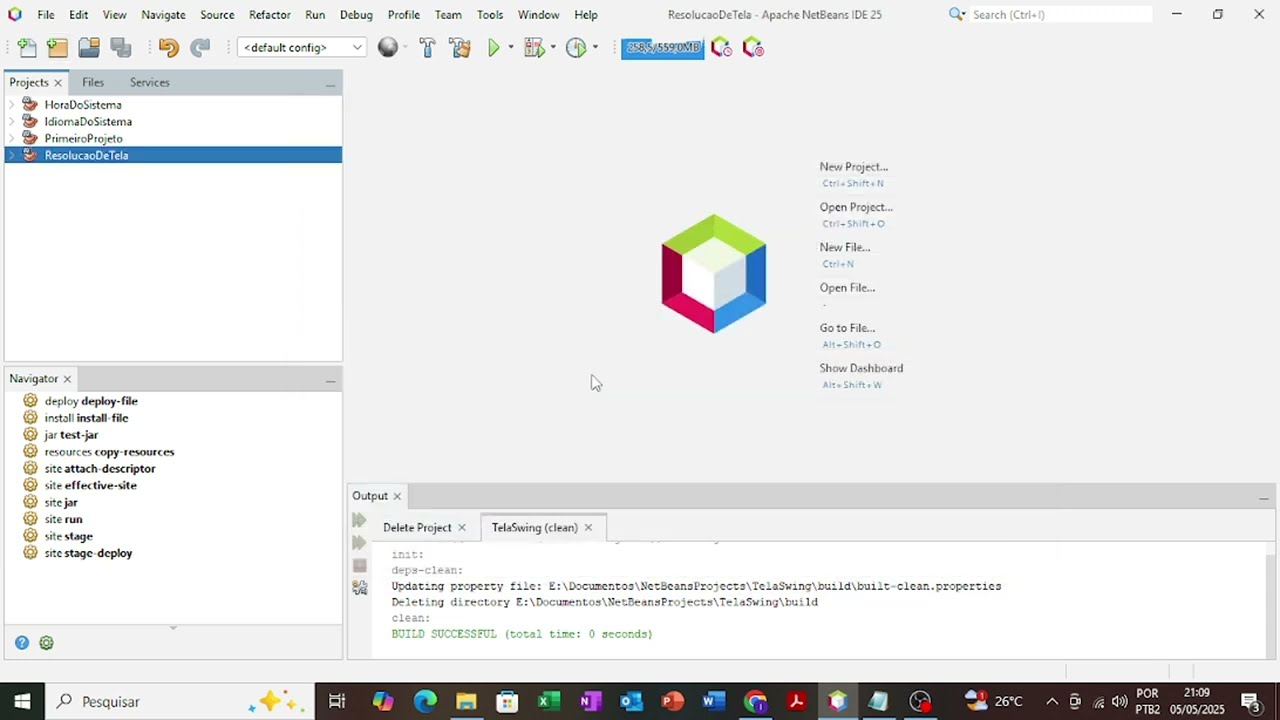Click the Open File... shortcut link
The width and height of the screenshot is (1280, 720).
point(847,288)
